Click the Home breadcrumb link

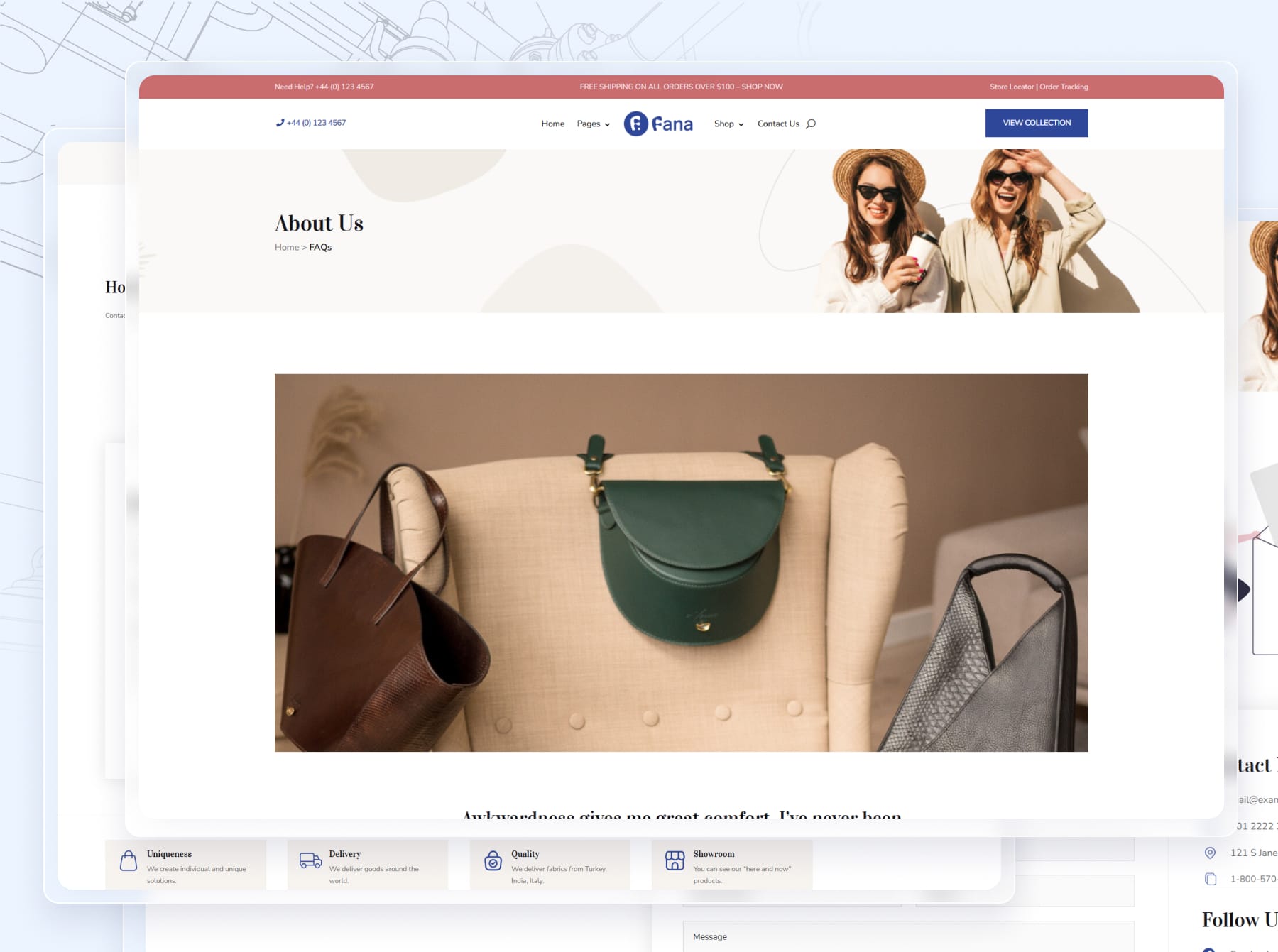coord(287,247)
